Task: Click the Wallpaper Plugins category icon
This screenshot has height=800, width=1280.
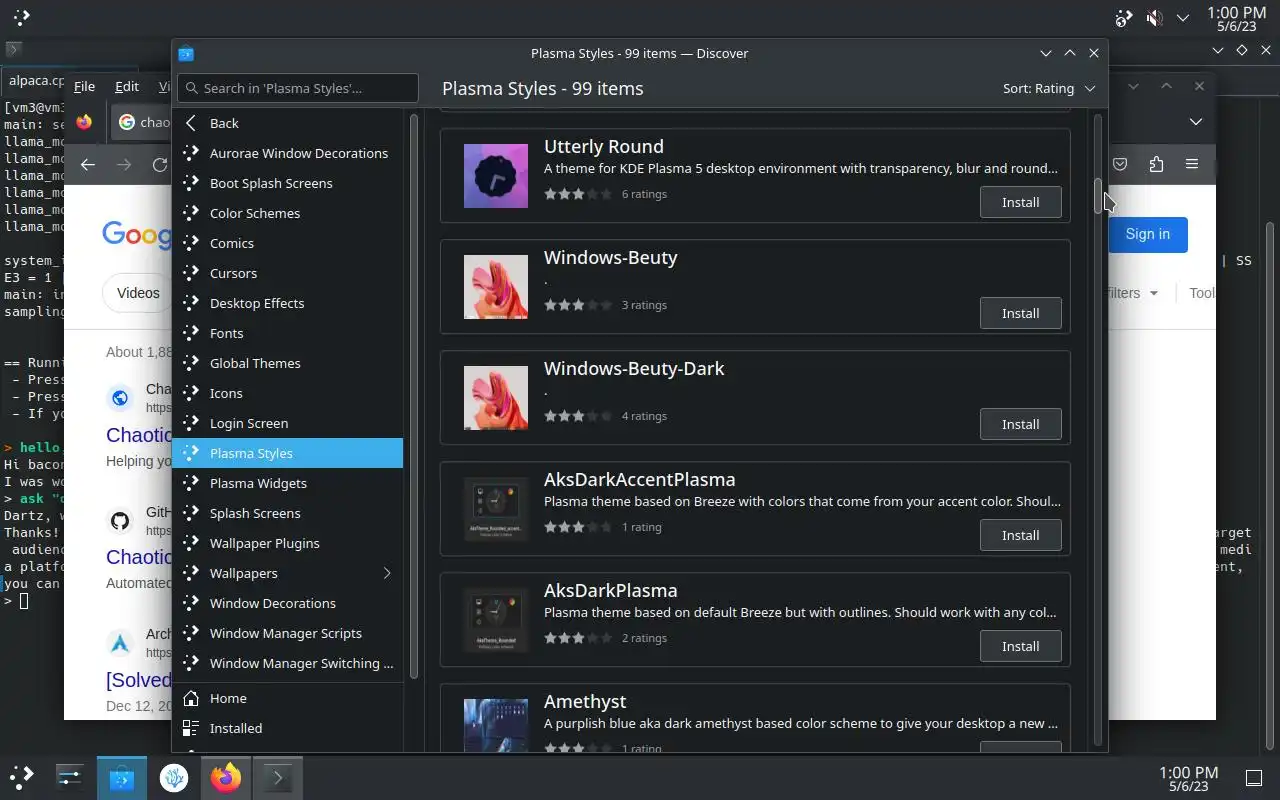Action: point(191,543)
